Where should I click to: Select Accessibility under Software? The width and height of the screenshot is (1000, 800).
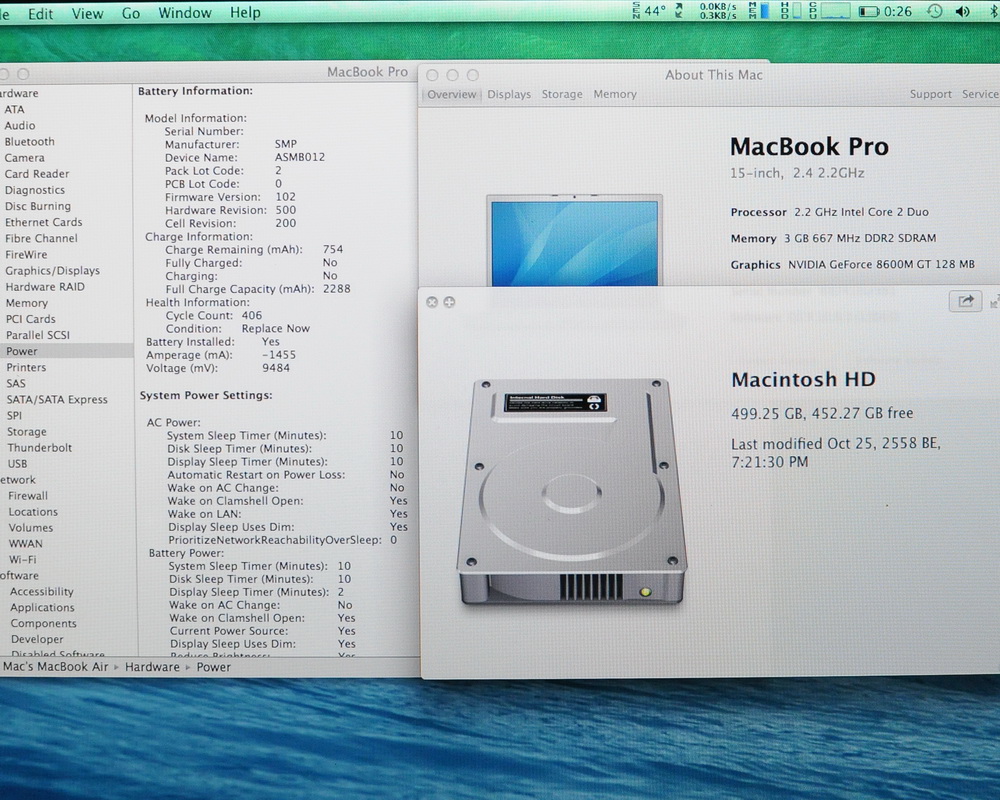click(41, 591)
